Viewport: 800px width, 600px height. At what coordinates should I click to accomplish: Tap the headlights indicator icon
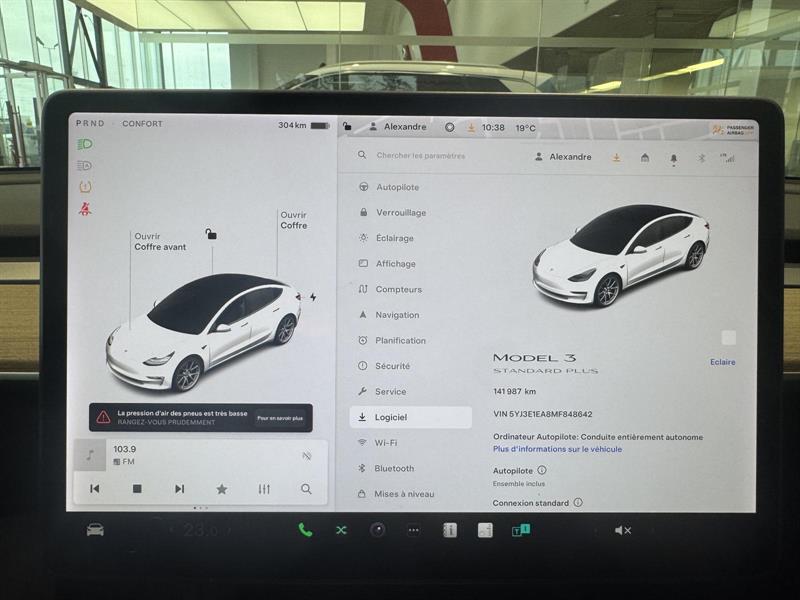tap(85, 144)
